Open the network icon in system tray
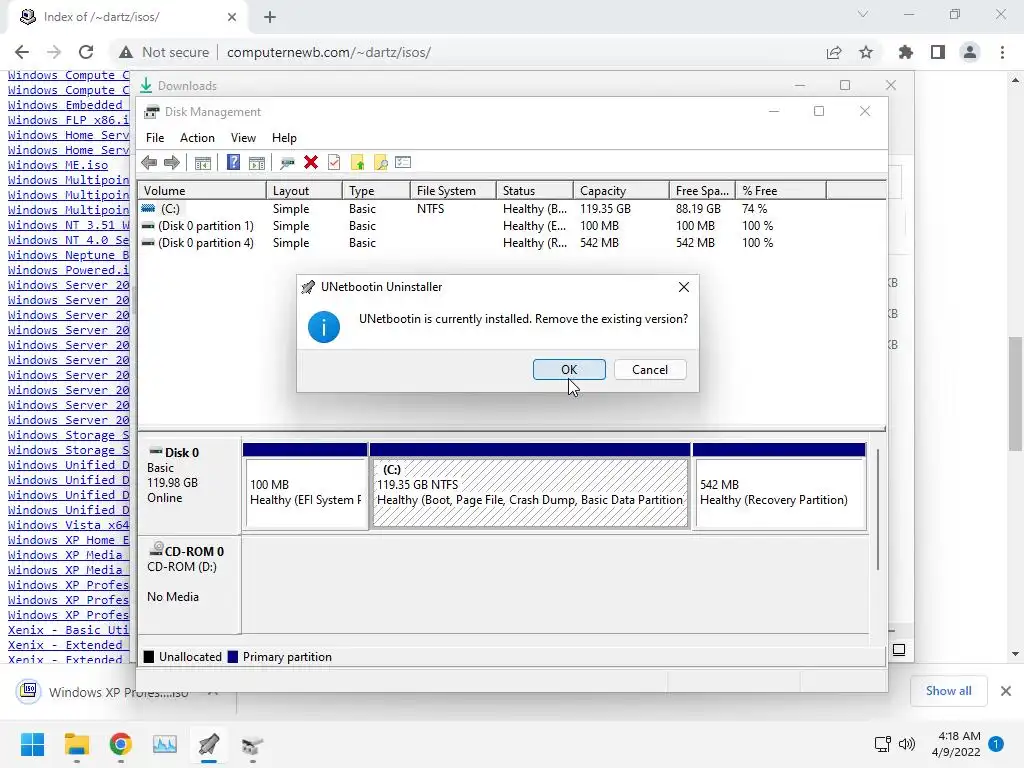This screenshot has height=768, width=1024. [x=882, y=744]
